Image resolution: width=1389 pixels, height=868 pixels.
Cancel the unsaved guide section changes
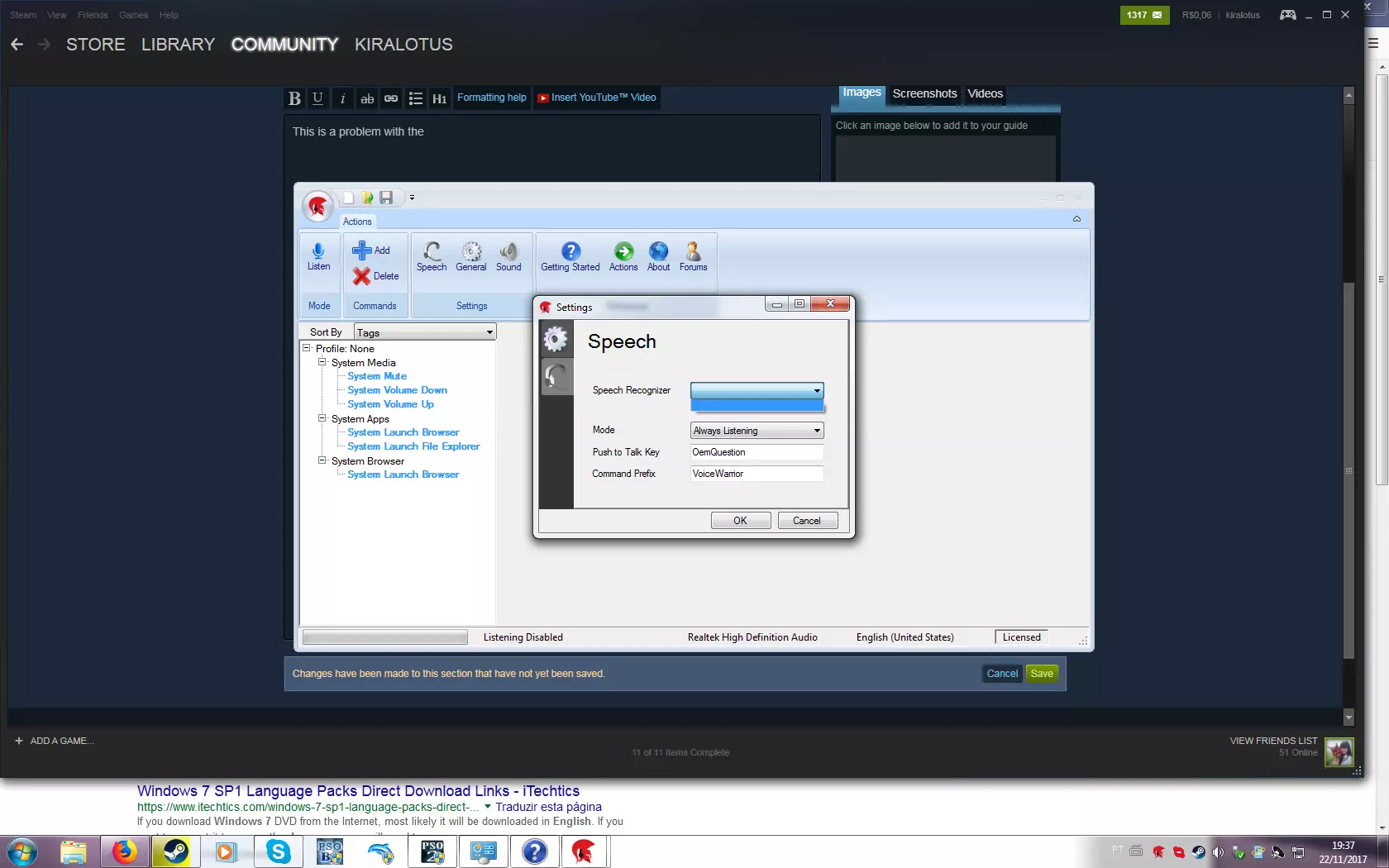click(1002, 674)
